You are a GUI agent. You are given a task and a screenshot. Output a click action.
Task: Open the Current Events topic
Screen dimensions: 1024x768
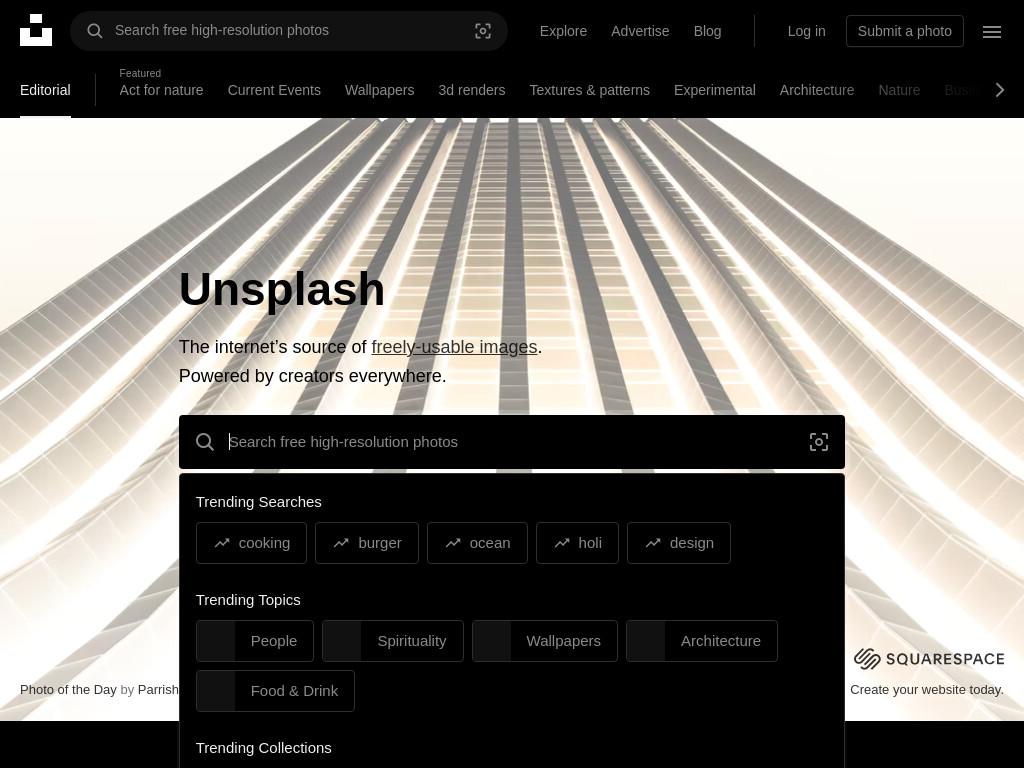click(274, 90)
